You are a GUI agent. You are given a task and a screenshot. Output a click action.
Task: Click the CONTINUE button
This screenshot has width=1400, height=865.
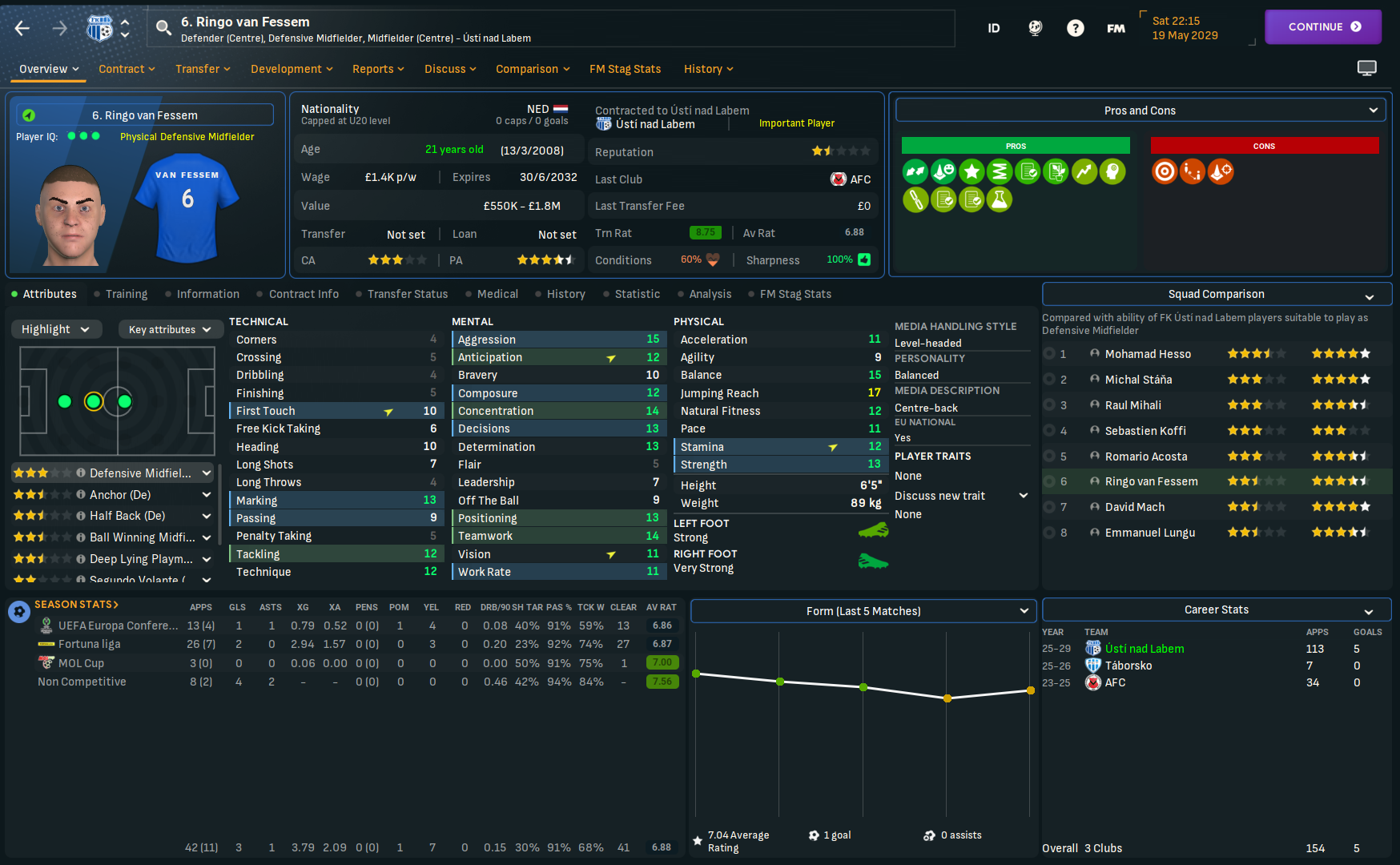pyautogui.click(x=1323, y=27)
